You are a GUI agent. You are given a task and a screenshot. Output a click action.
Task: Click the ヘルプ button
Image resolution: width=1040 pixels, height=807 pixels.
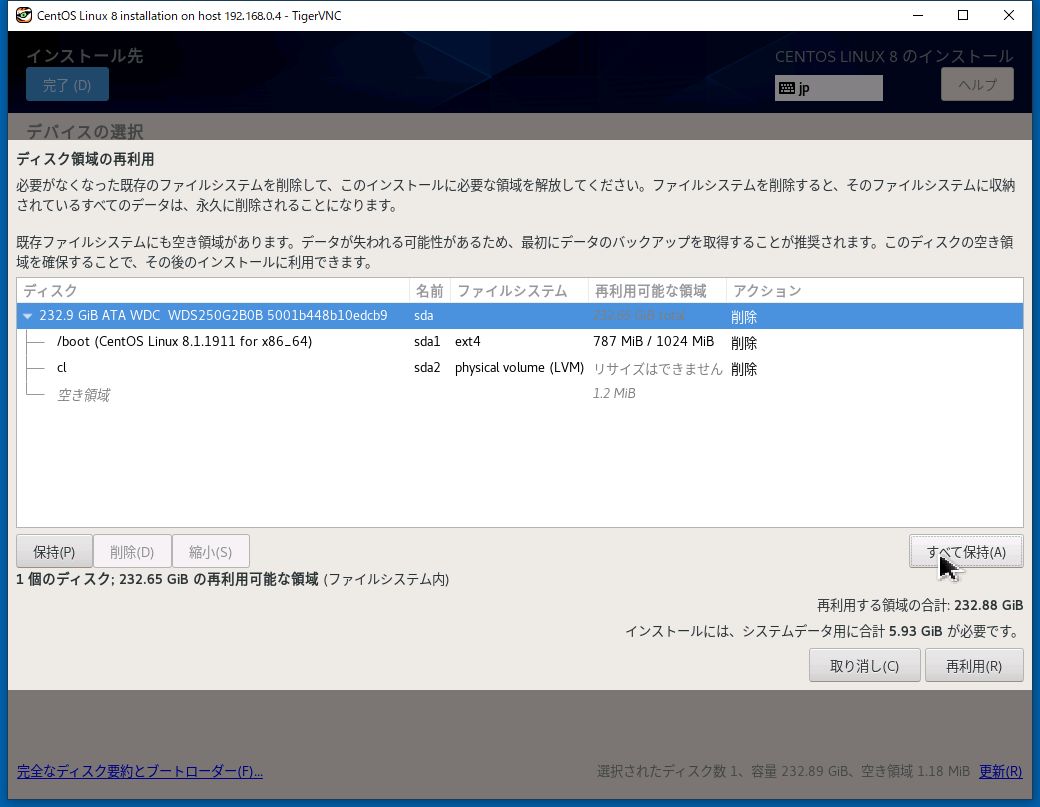click(x=977, y=85)
